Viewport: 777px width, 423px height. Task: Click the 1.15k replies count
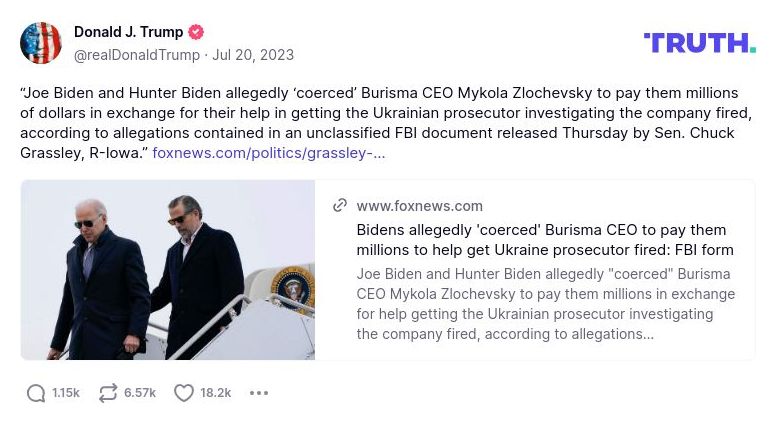(66, 393)
